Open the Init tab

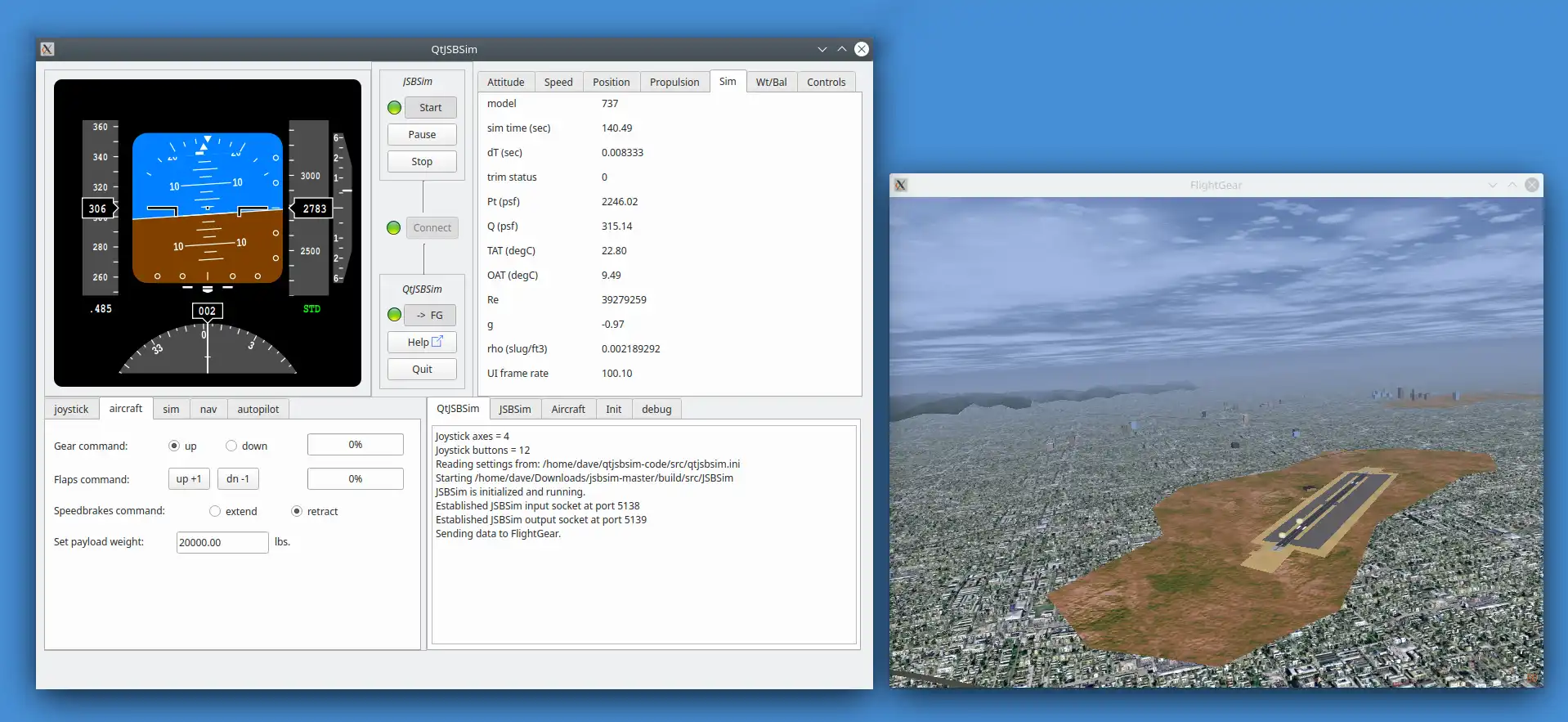click(614, 409)
